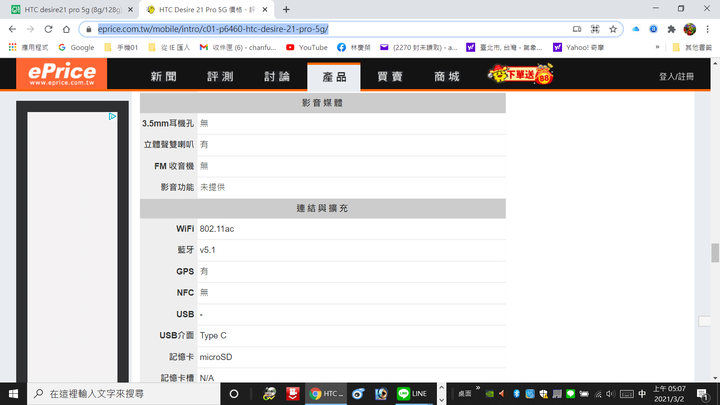Click the cast/send to device icon
This screenshot has height=405, width=720.
click(577, 29)
